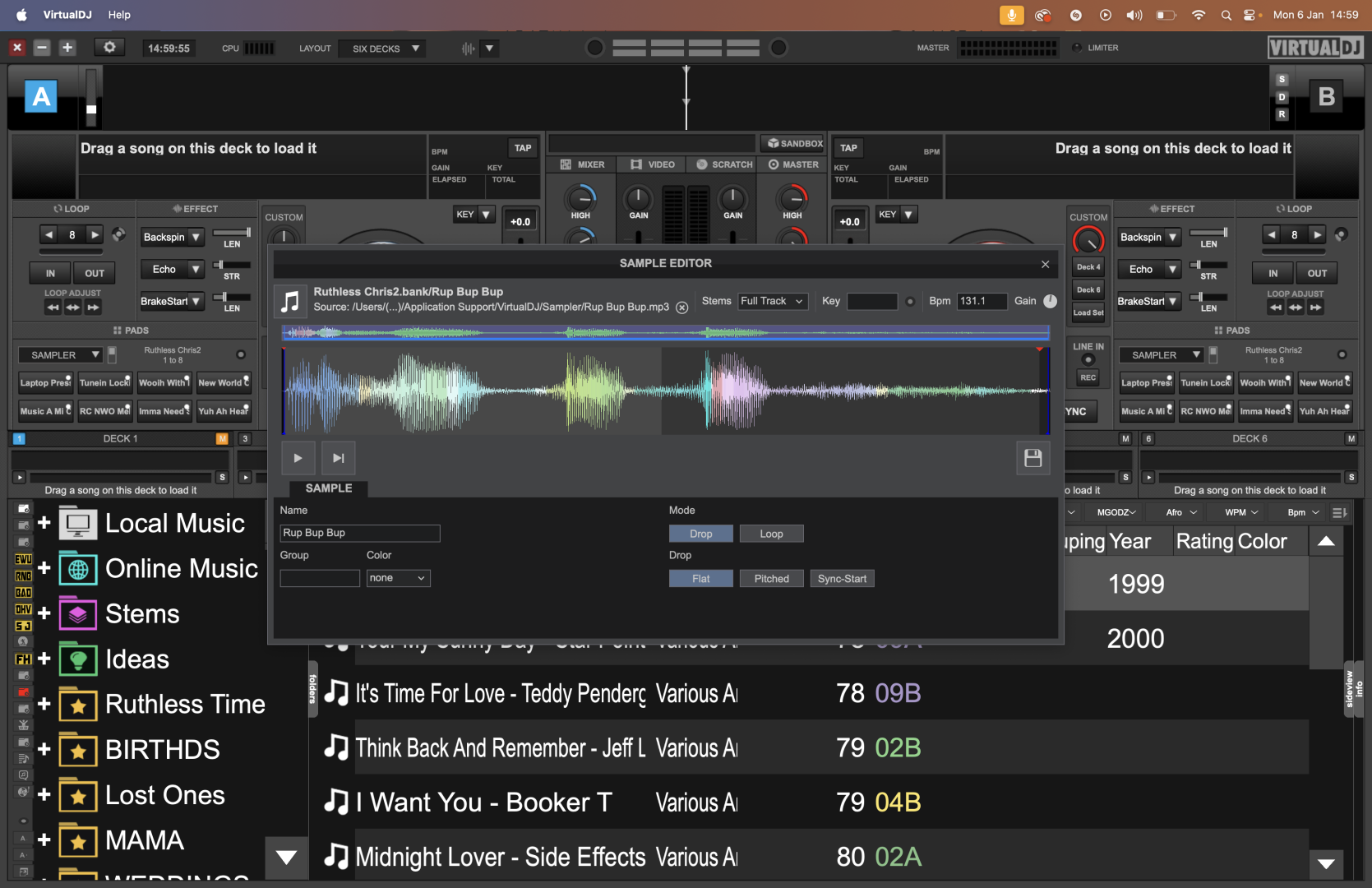Click Deck 4 button
This screenshot has width=1372, height=888.
coord(1088,267)
